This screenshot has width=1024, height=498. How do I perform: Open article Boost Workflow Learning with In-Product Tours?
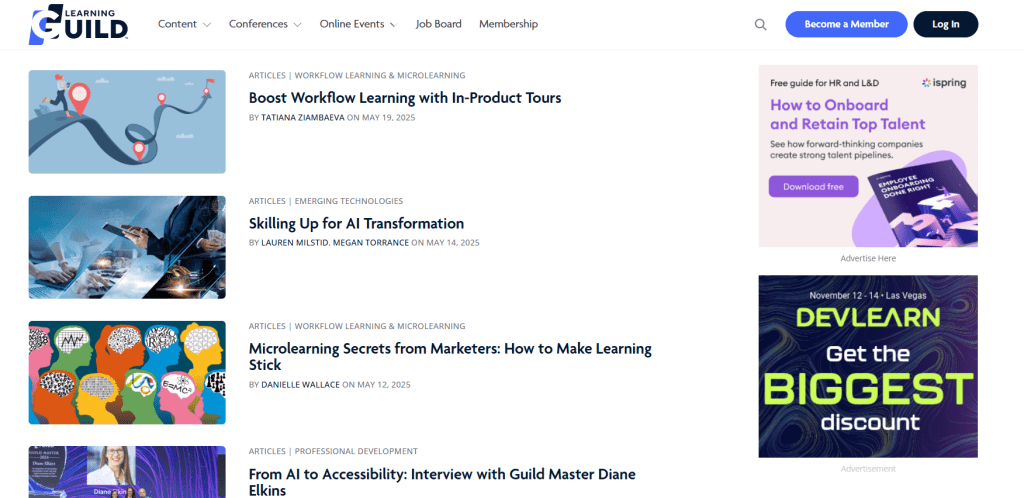click(405, 98)
